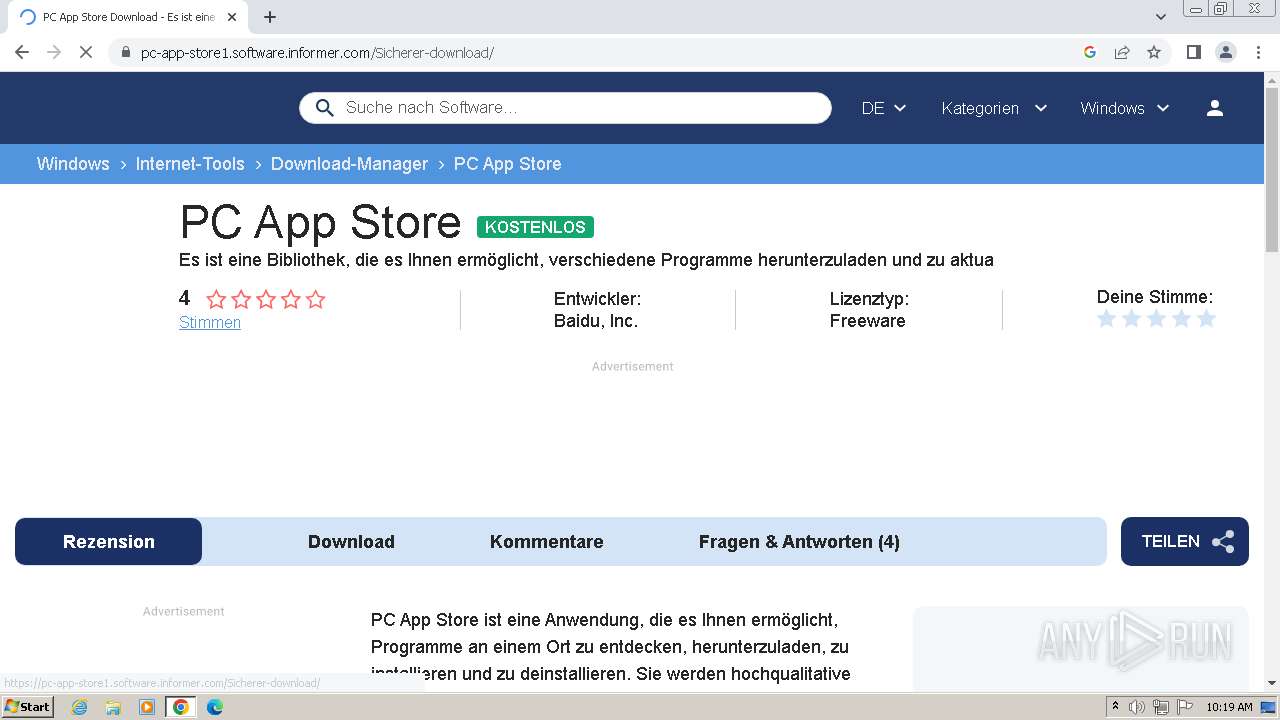Rate one star under Deine Stimme
The image size is (1280, 720).
pyautogui.click(x=1106, y=319)
